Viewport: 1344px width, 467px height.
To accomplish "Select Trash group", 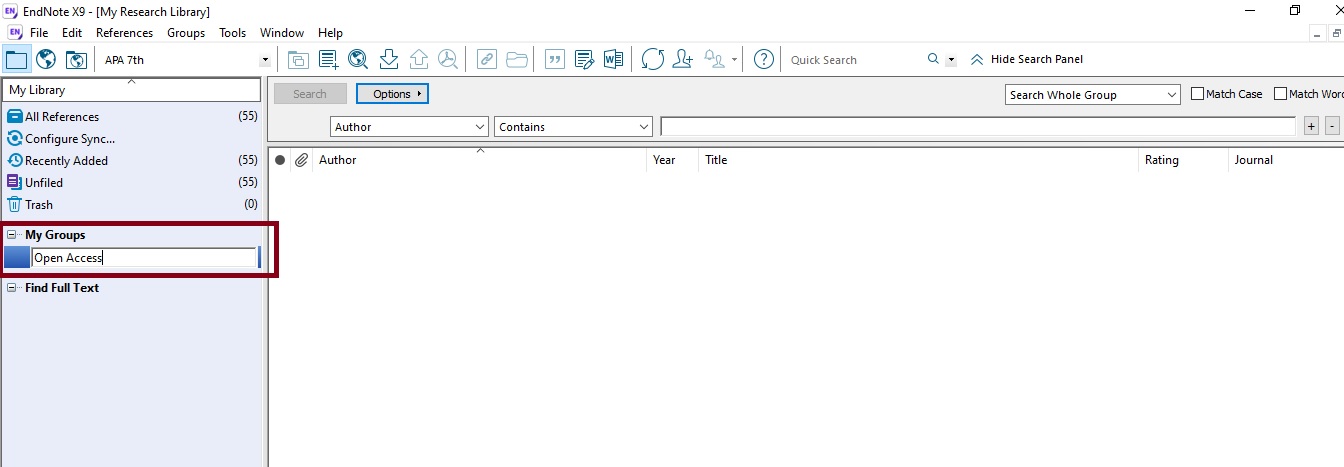I will coord(133,205).
